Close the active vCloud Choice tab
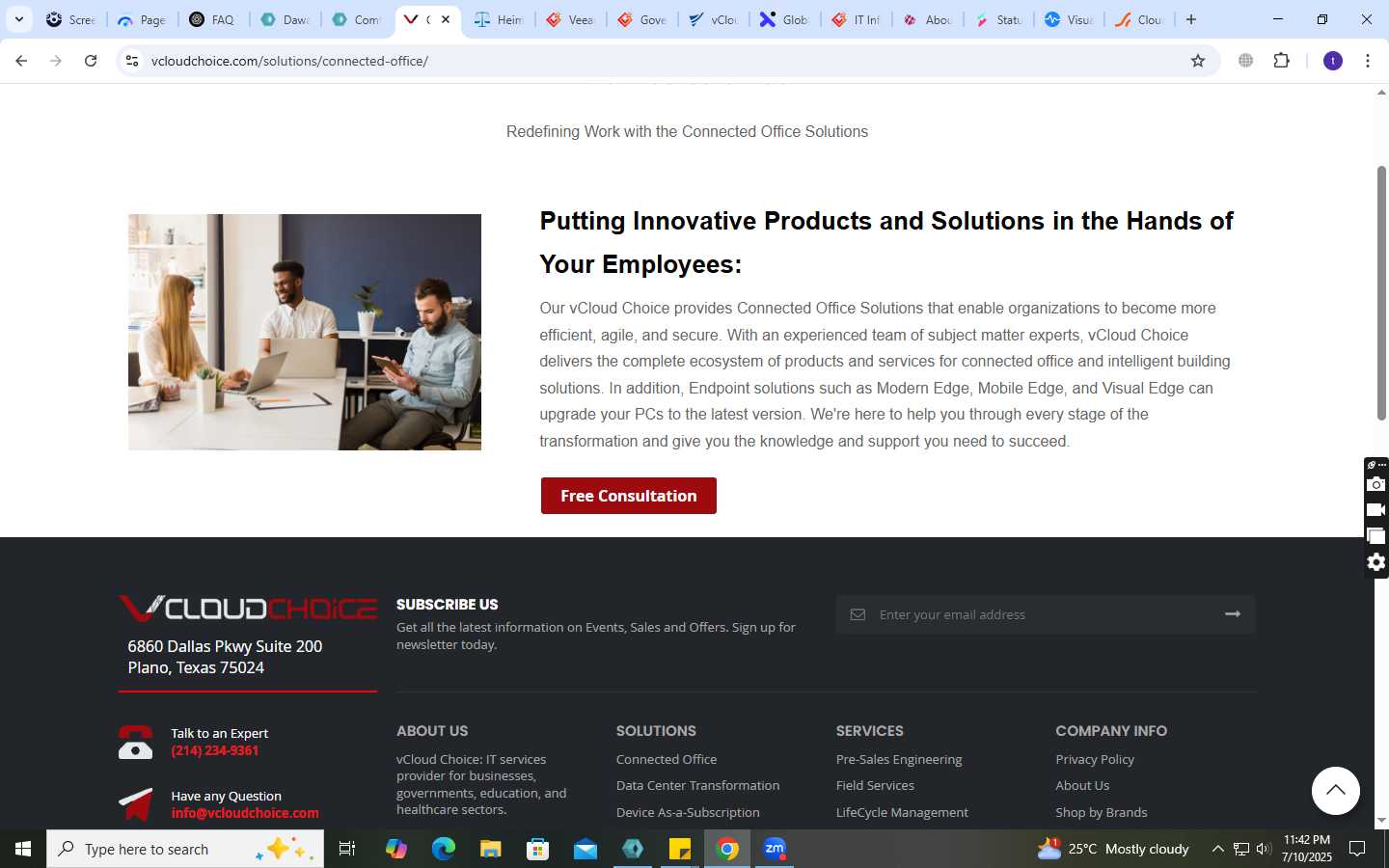1389x868 pixels. point(446,19)
